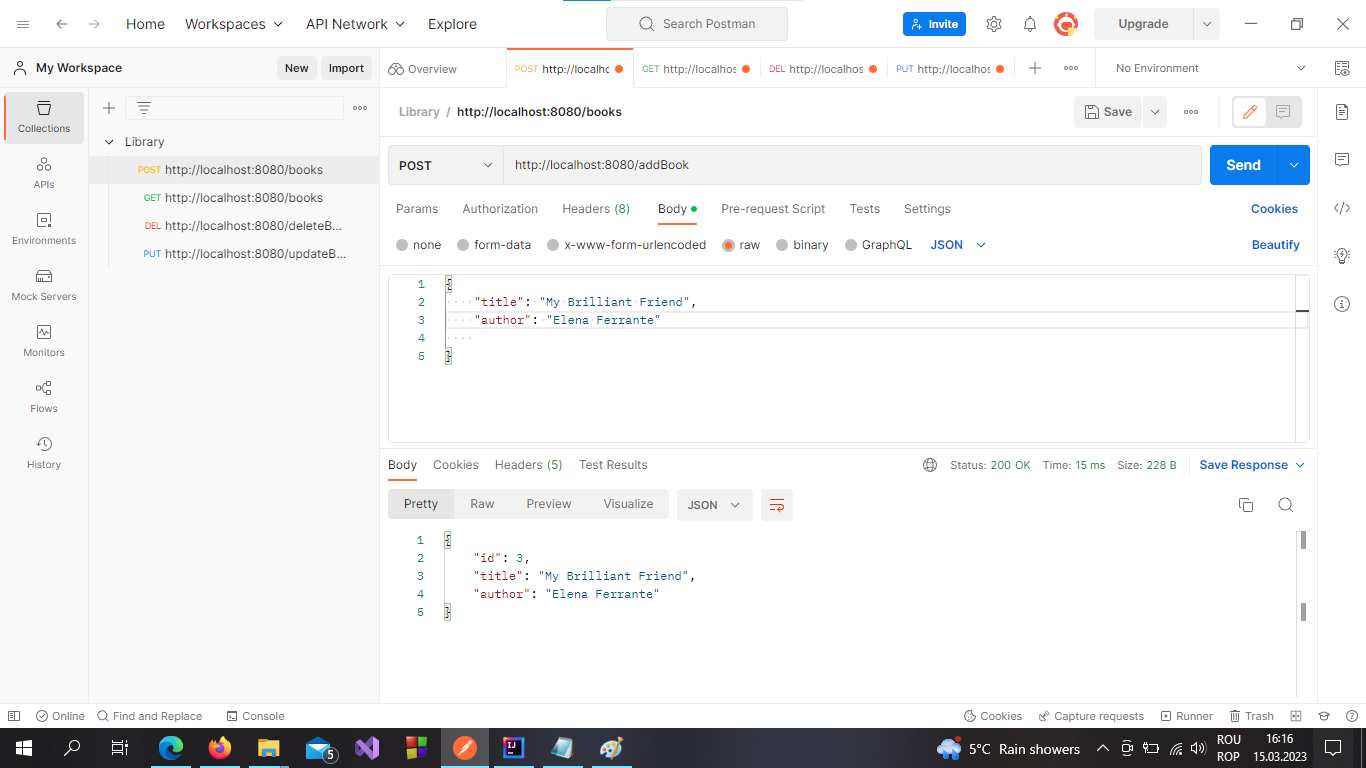Click the Invite button
The image size is (1366, 768).
(x=934, y=24)
